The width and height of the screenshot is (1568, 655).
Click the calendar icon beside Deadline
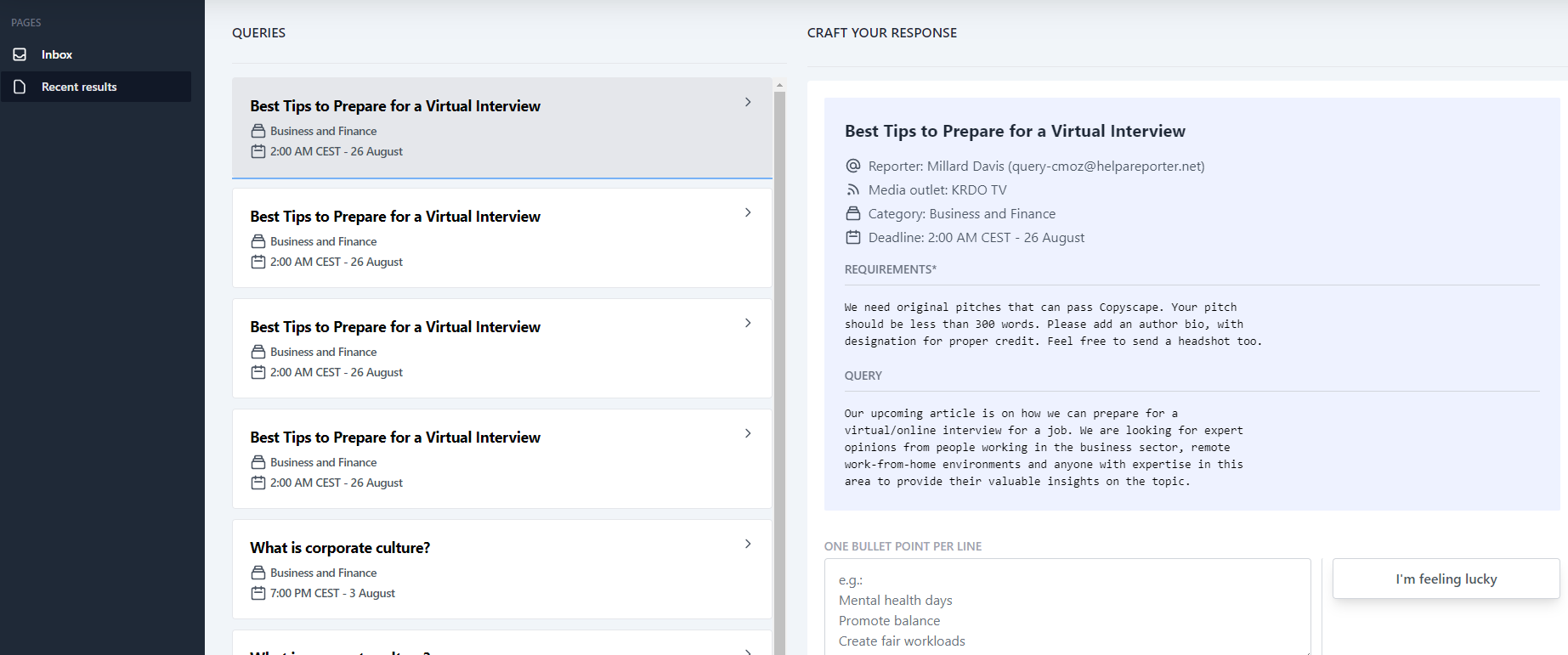tap(853, 238)
